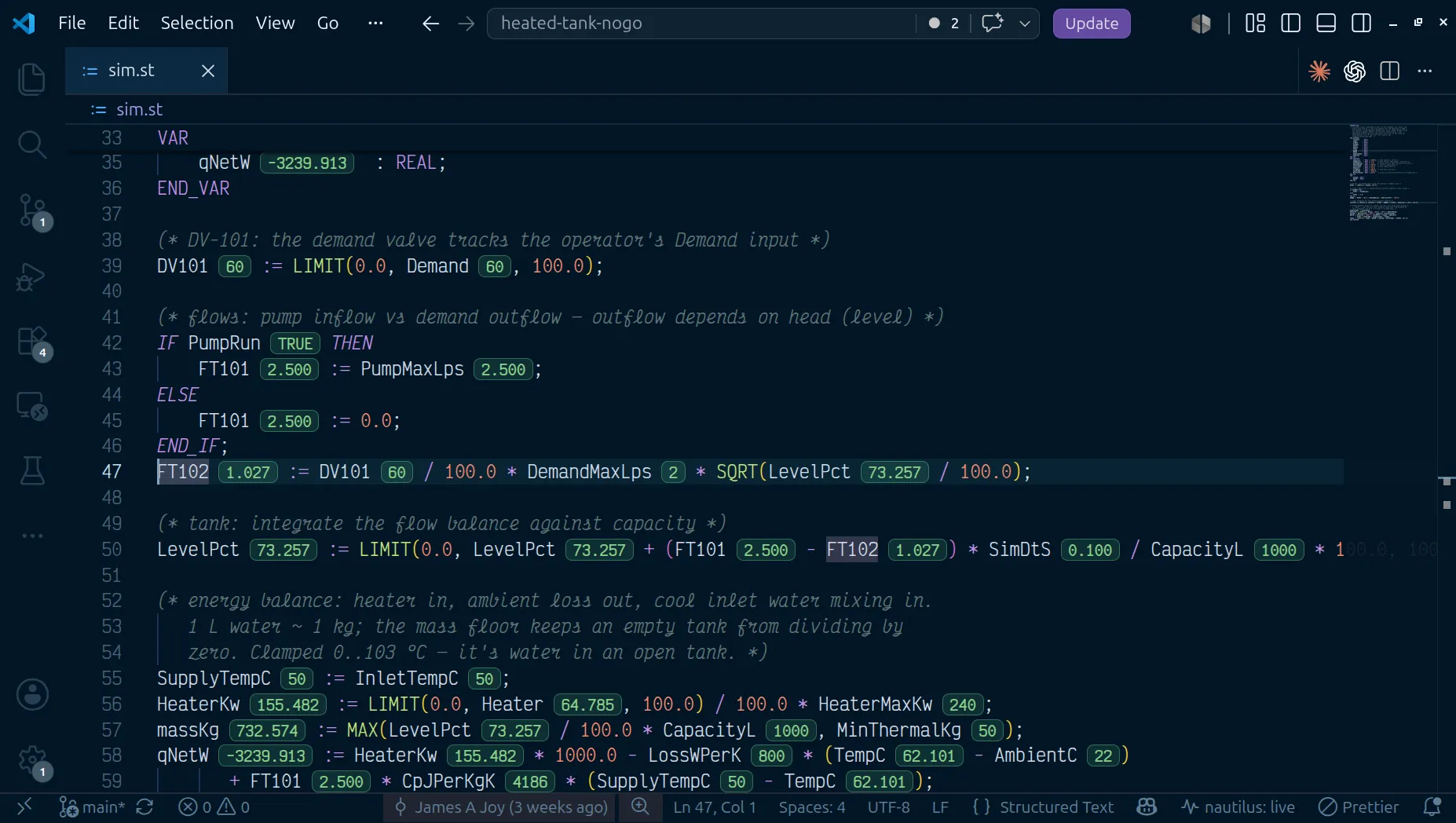Image resolution: width=1456 pixels, height=823 pixels.
Task: Open the Accounts menu in activity bar
Action: pyautogui.click(x=32, y=695)
